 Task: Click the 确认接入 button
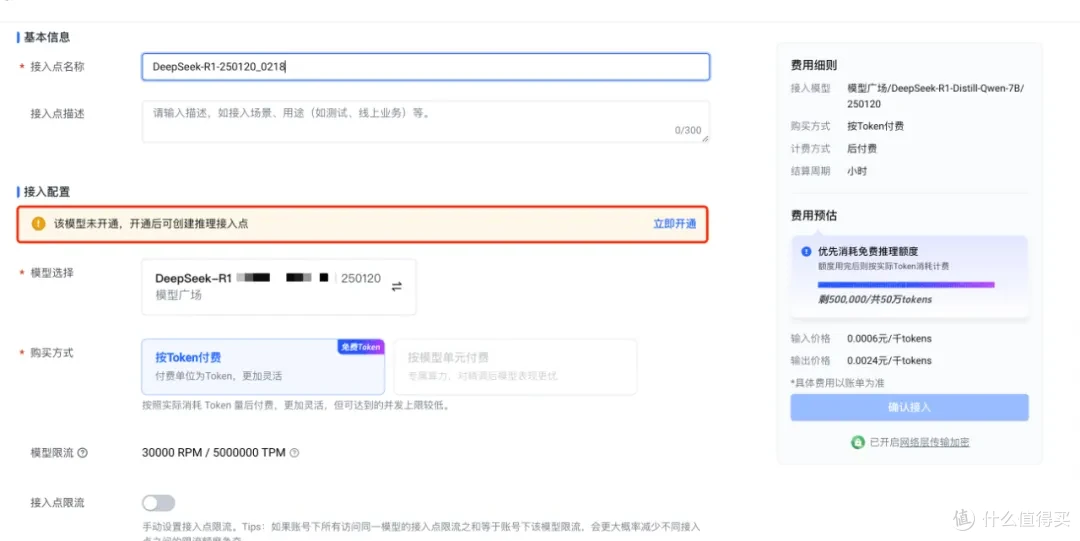pos(909,407)
